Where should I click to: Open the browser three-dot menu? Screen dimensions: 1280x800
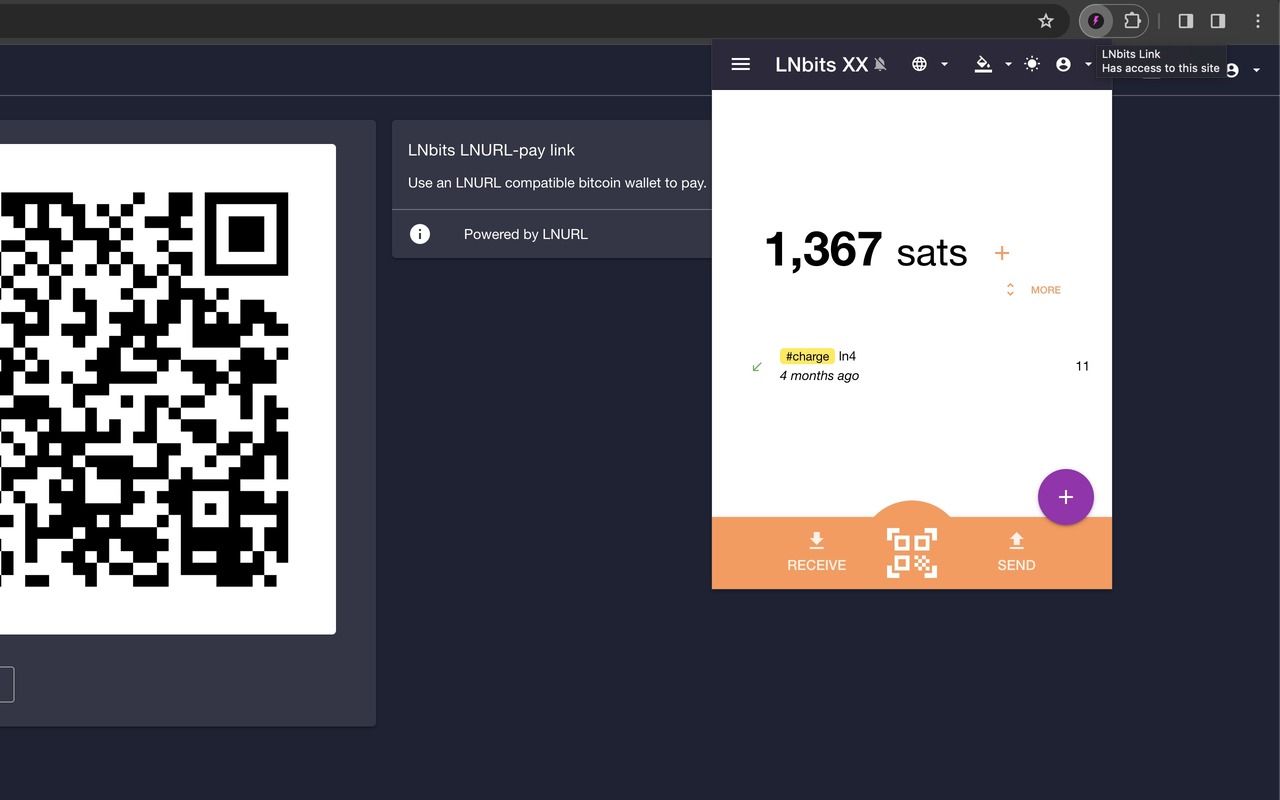point(1258,21)
